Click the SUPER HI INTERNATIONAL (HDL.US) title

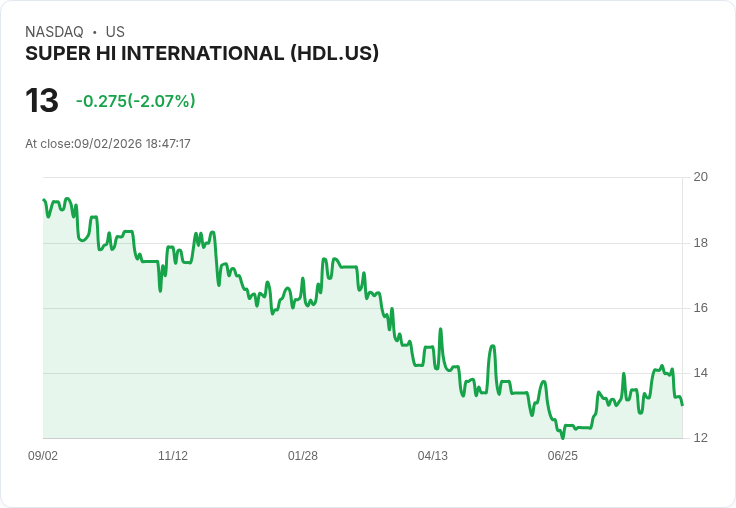point(202,54)
